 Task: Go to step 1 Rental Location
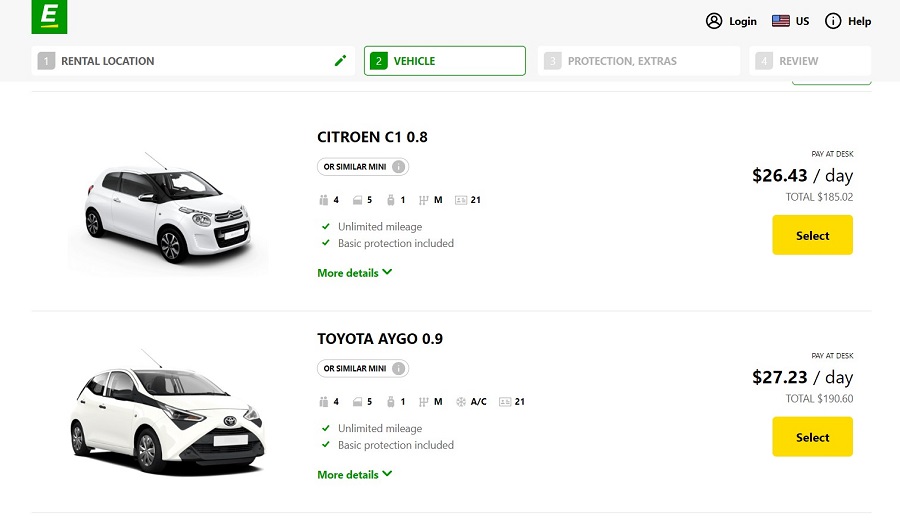(x=193, y=61)
